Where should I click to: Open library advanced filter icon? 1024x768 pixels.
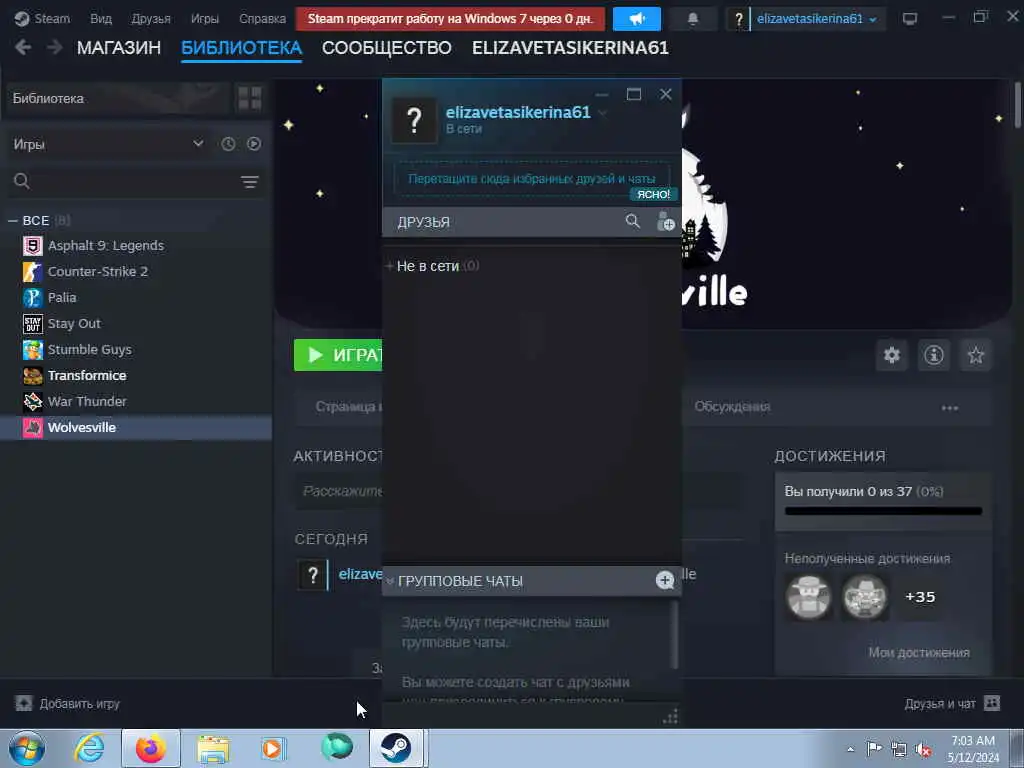tap(249, 182)
